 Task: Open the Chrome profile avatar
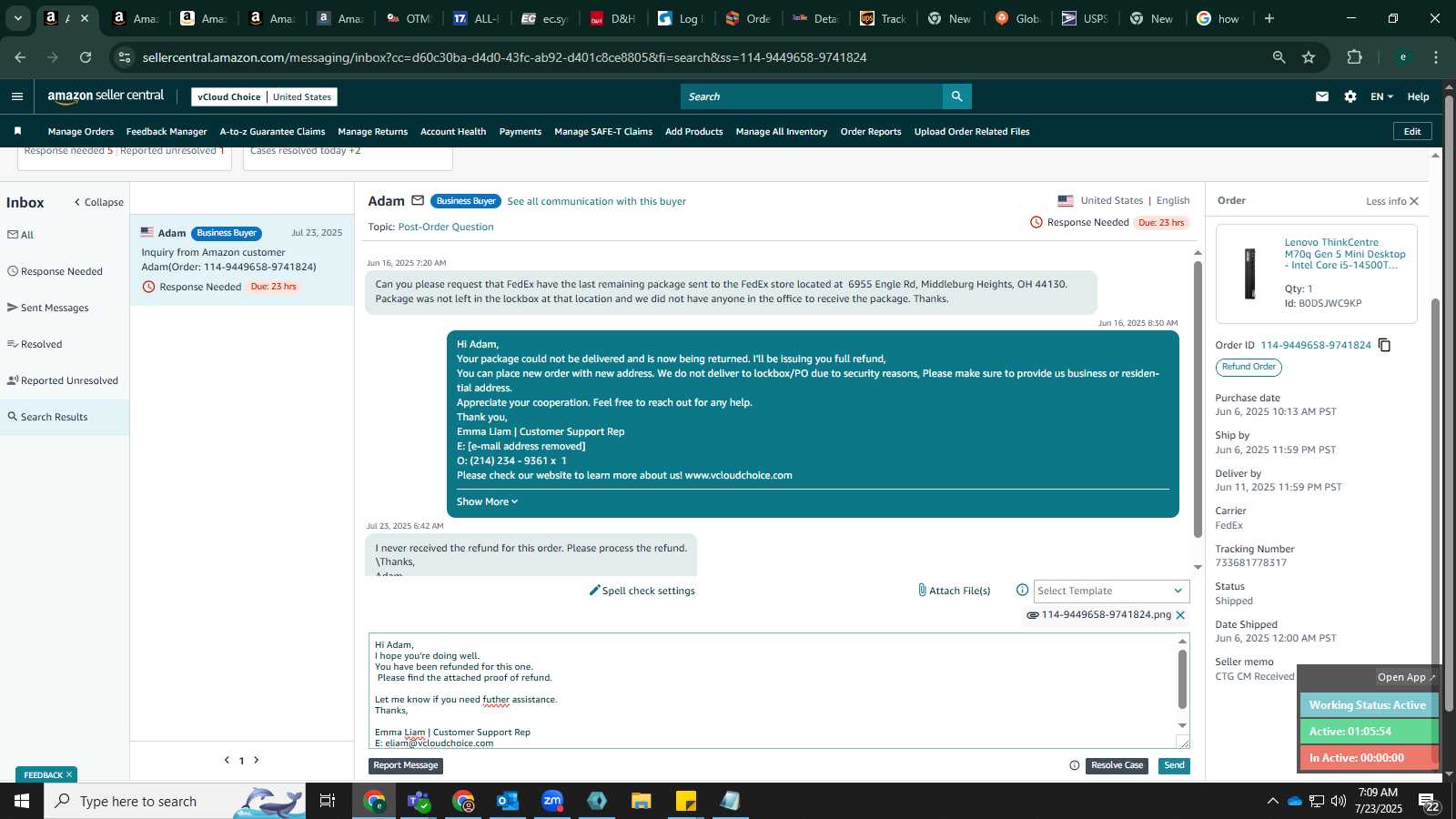click(1402, 57)
